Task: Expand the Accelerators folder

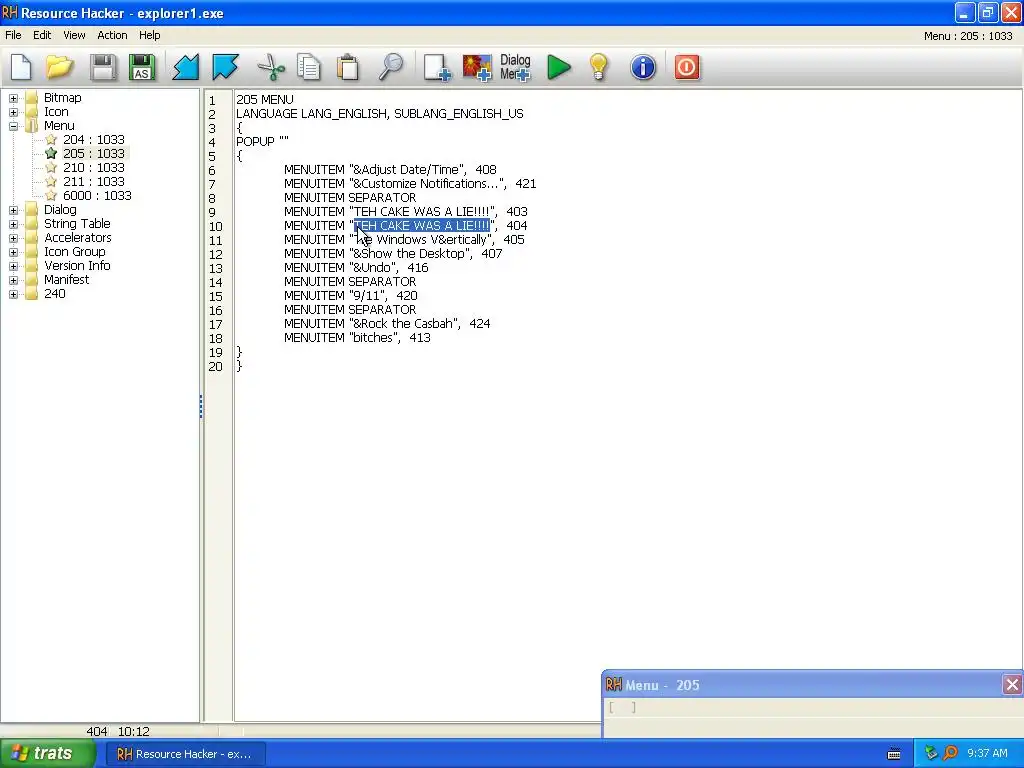Action: pos(13,238)
